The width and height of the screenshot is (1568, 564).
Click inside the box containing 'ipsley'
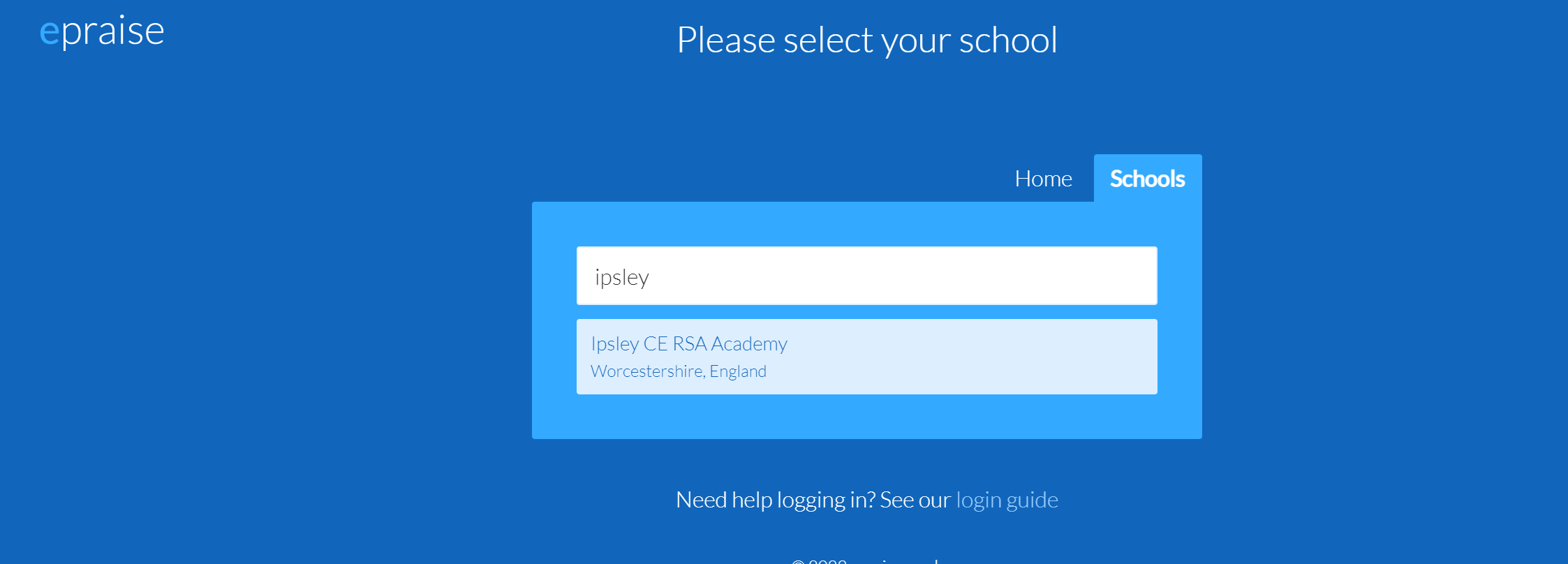coord(866,275)
